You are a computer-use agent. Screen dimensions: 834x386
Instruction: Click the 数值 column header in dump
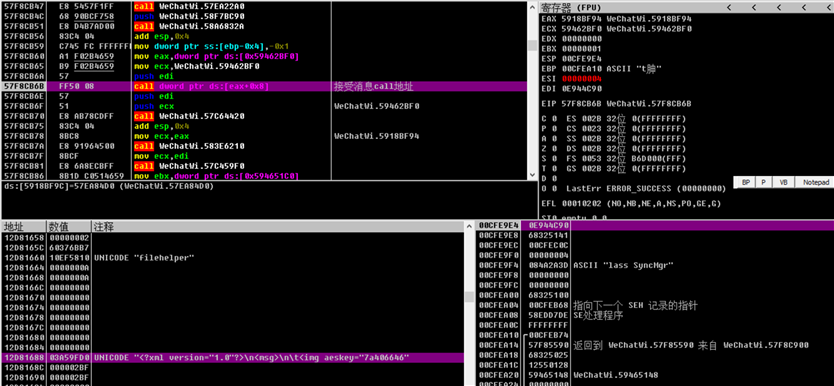tap(69, 226)
